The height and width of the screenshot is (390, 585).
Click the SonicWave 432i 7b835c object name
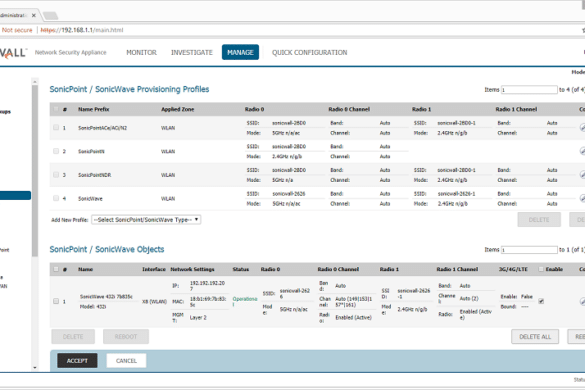[x=106, y=297]
